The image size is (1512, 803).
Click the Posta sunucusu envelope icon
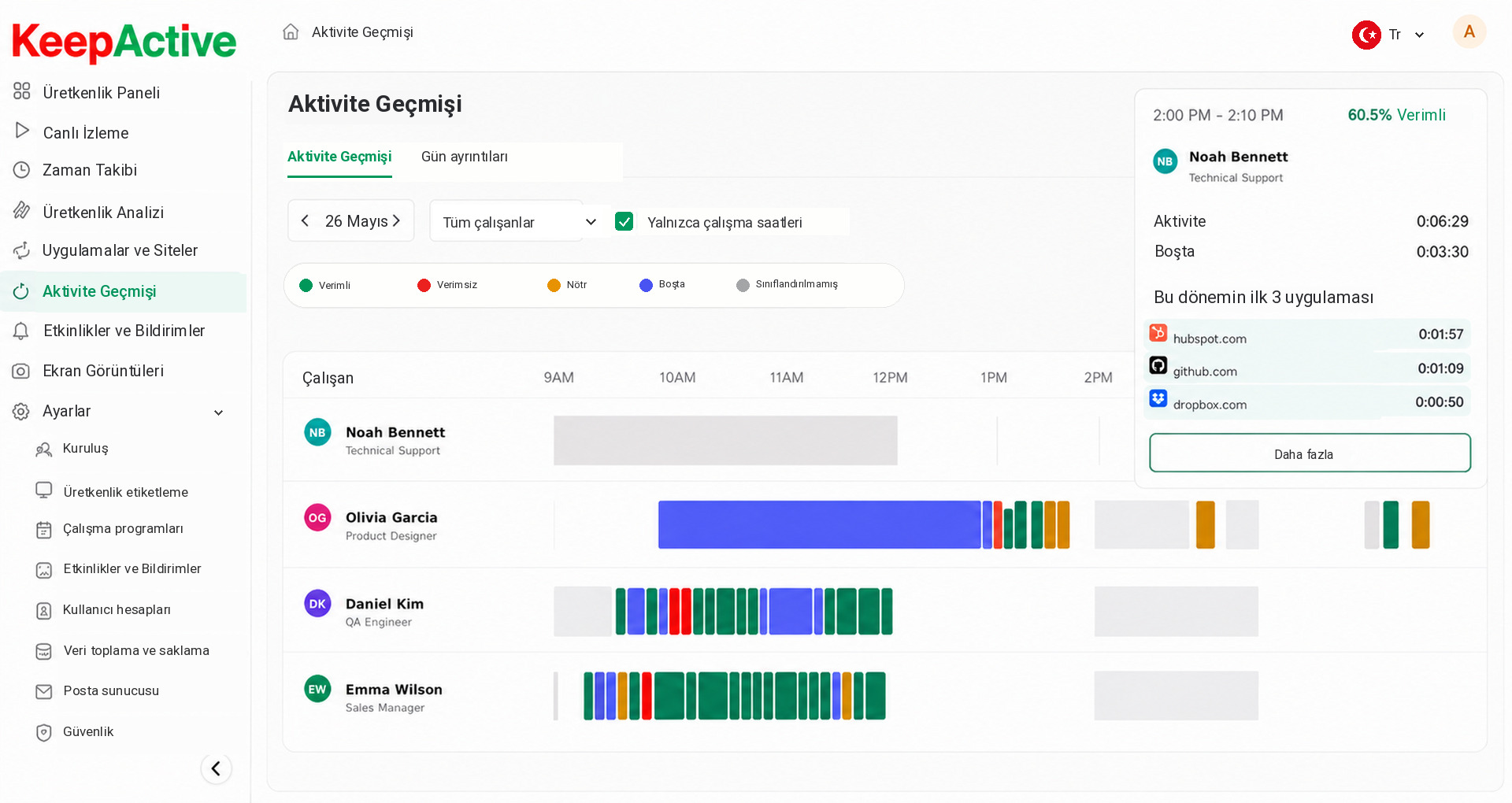coord(44,691)
